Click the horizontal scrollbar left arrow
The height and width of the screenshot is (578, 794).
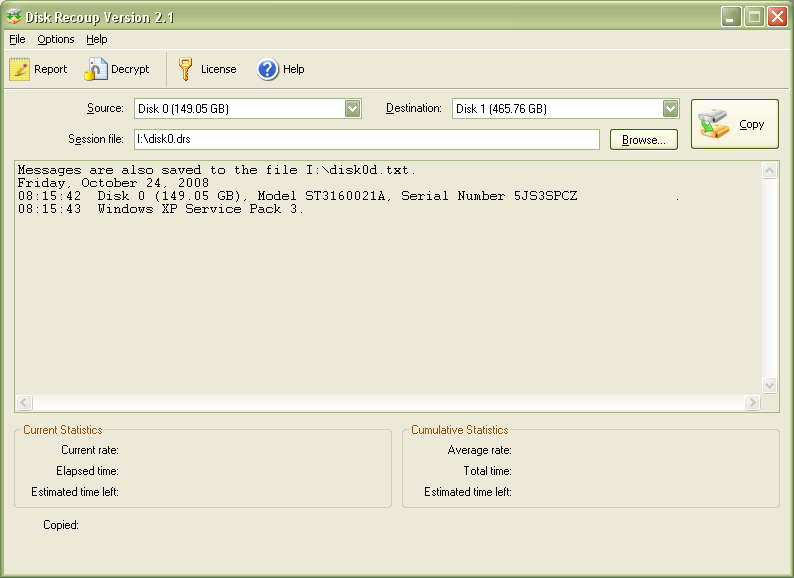pyautogui.click(x=24, y=403)
